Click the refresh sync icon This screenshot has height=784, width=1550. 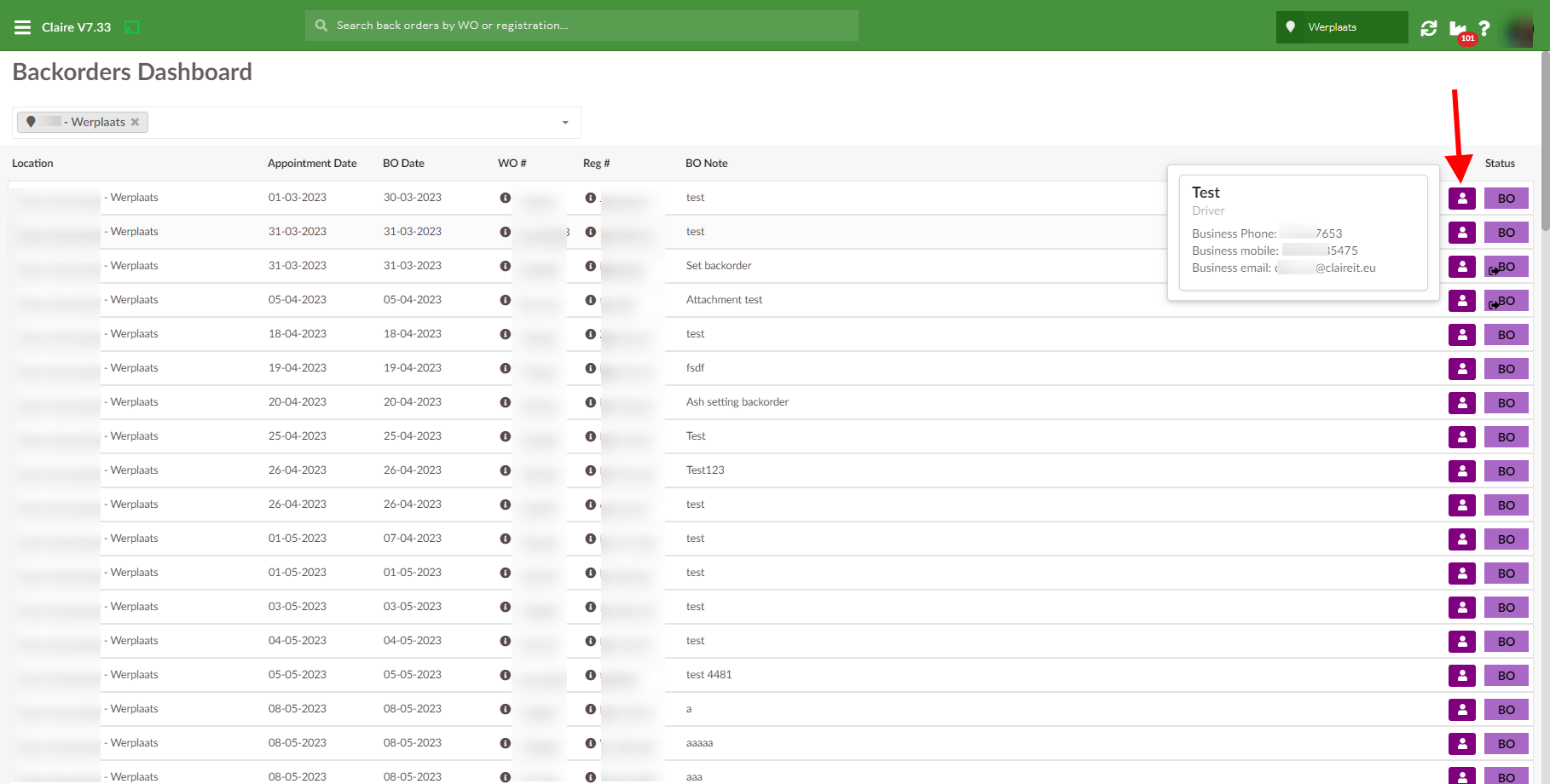coord(1429,28)
